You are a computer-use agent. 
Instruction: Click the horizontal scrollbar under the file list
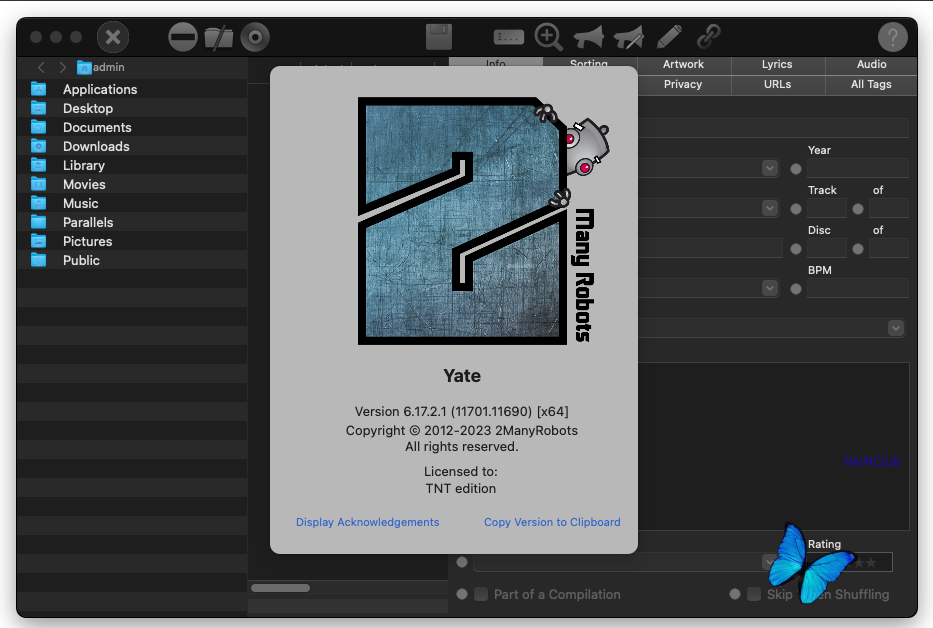[280, 588]
